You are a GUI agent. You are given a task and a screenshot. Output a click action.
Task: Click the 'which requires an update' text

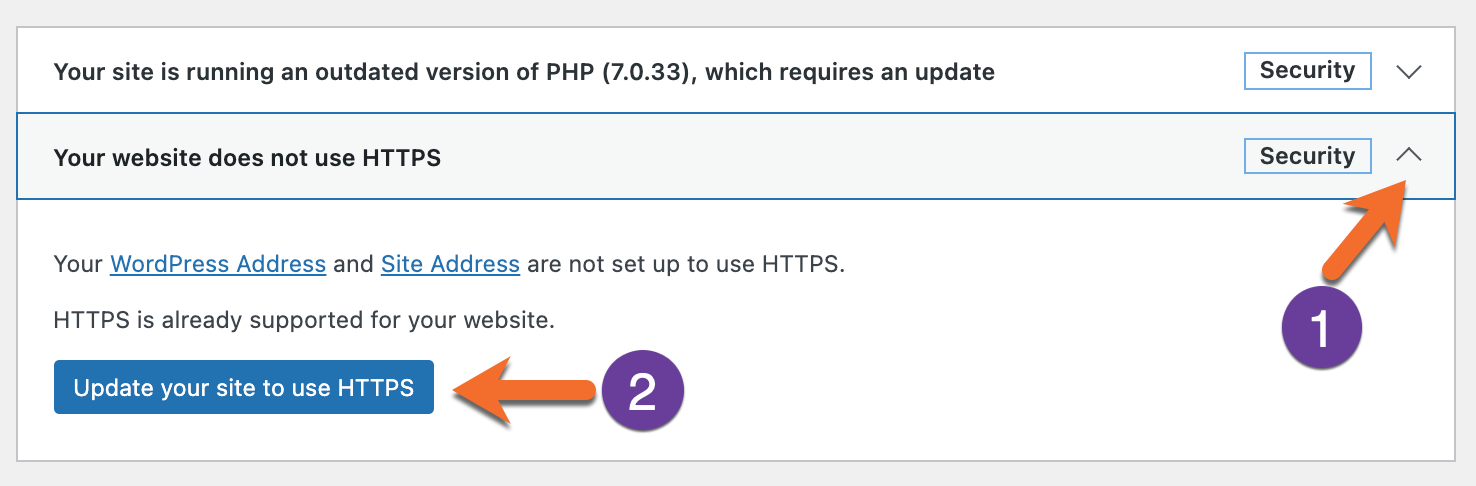pos(850,72)
